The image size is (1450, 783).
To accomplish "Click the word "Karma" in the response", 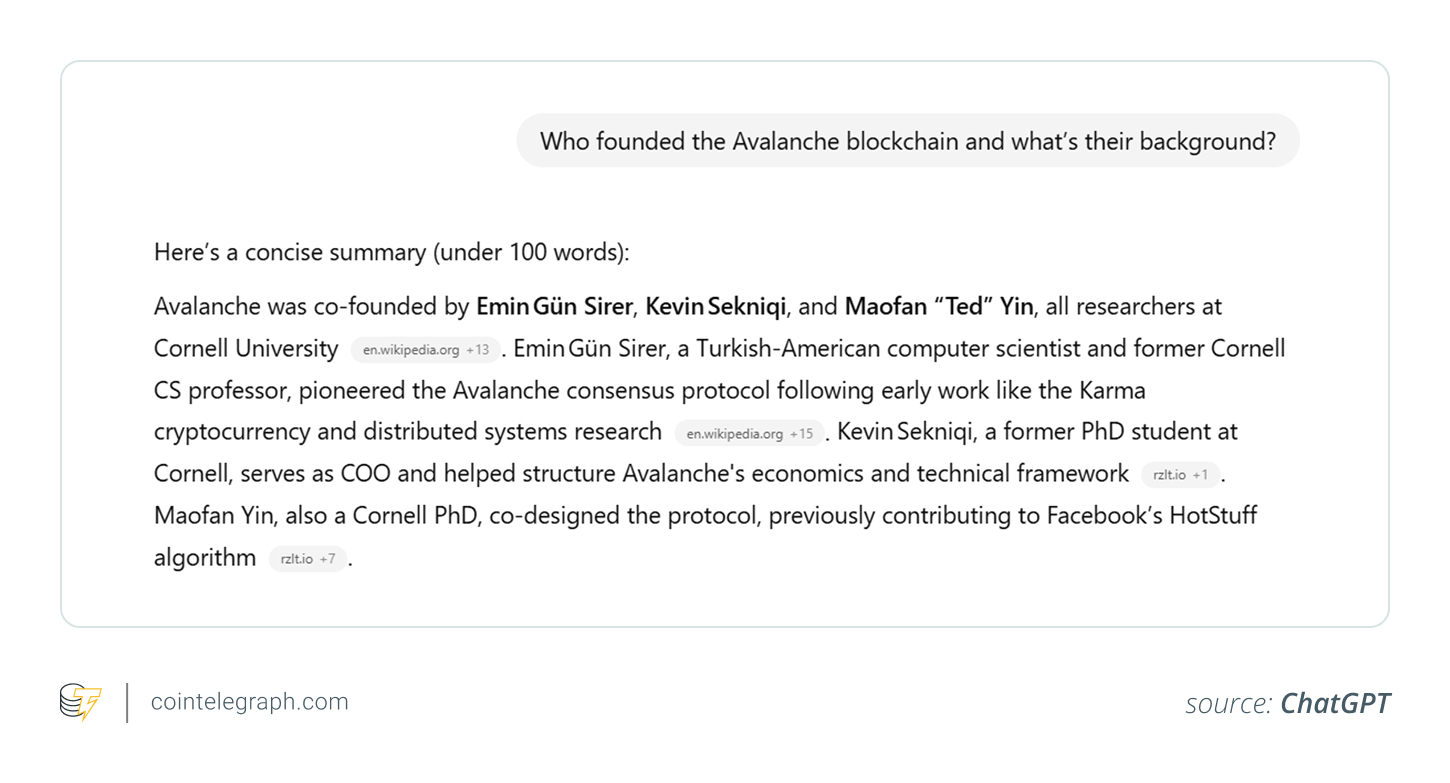I will tap(1112, 390).
